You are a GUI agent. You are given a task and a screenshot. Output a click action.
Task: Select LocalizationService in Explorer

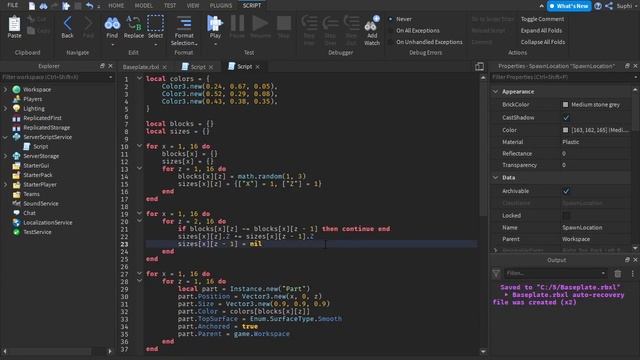[47, 222]
